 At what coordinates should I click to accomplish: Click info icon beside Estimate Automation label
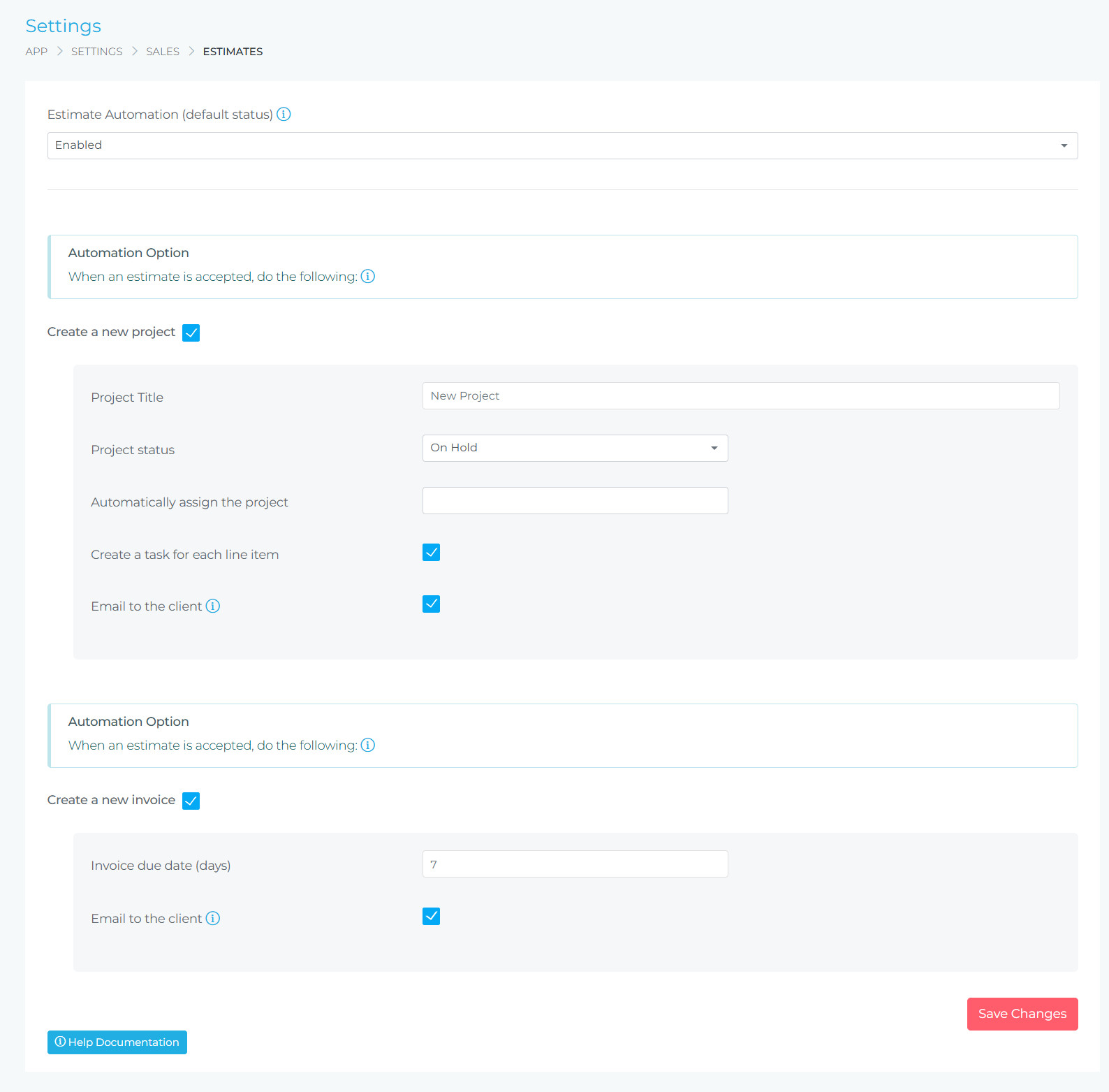(284, 115)
